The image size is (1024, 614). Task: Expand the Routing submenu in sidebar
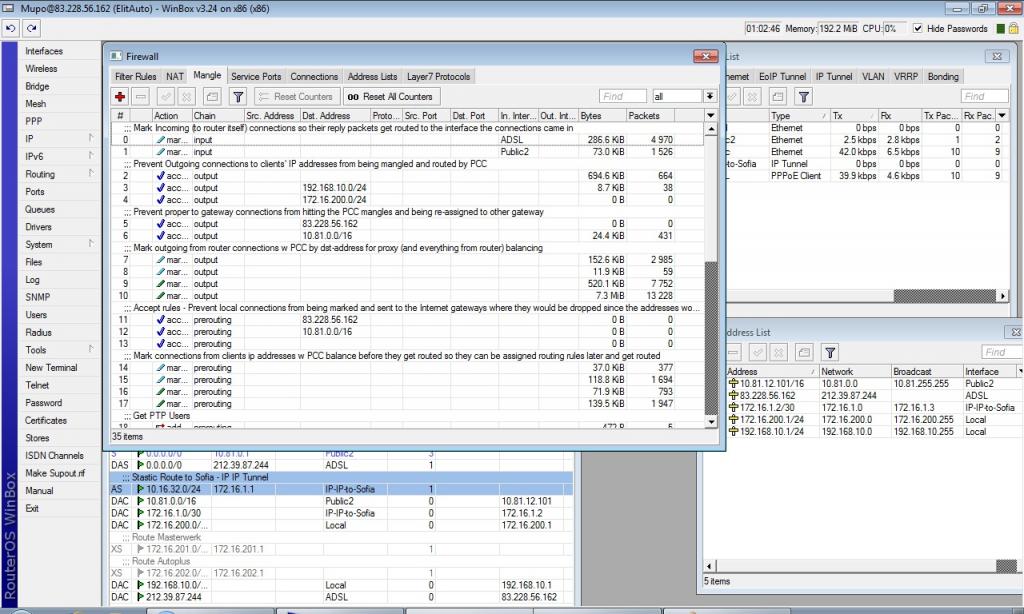pyautogui.click(x=90, y=174)
